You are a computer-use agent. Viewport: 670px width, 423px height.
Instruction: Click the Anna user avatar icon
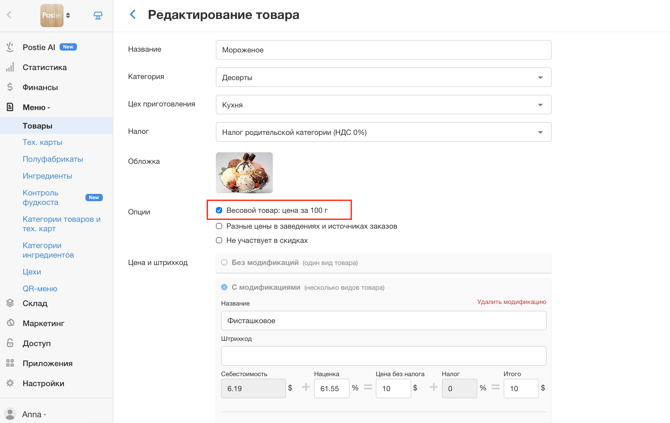(x=10, y=414)
